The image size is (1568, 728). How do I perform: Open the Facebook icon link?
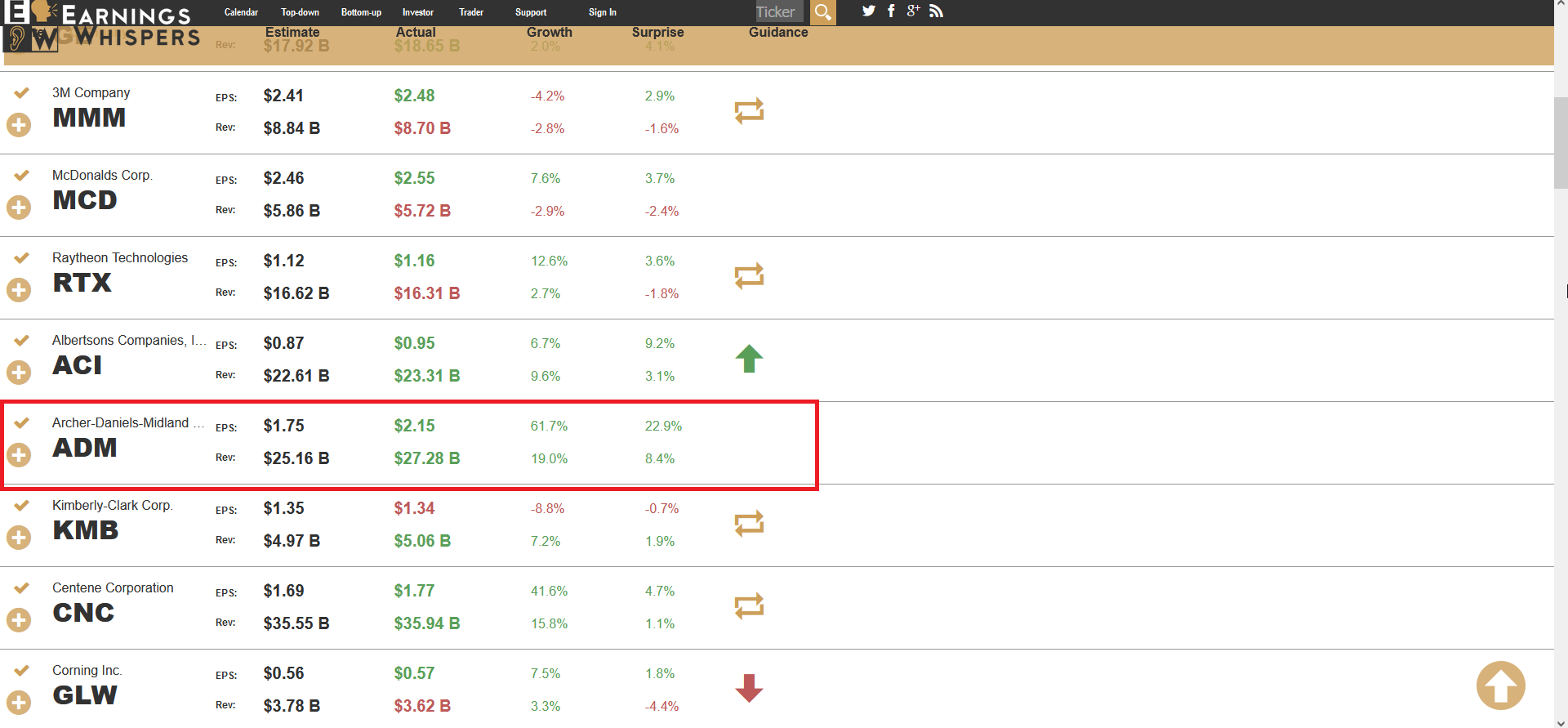891,11
